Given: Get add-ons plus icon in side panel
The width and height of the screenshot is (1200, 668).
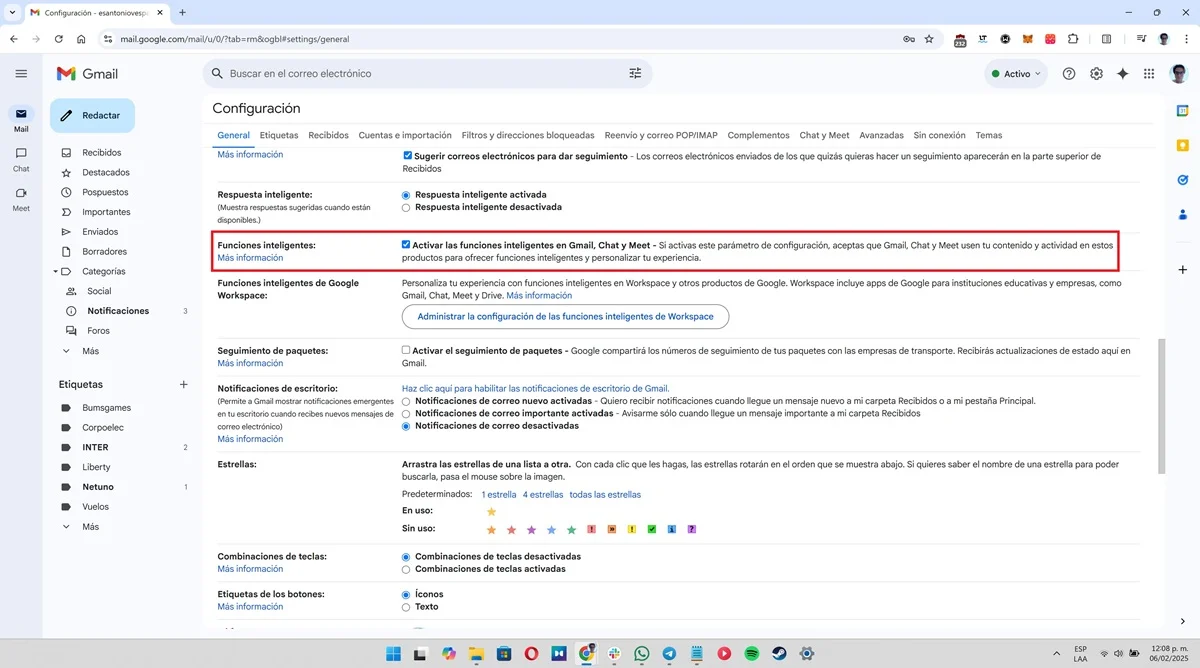Looking at the screenshot, I should pyautogui.click(x=1182, y=270).
